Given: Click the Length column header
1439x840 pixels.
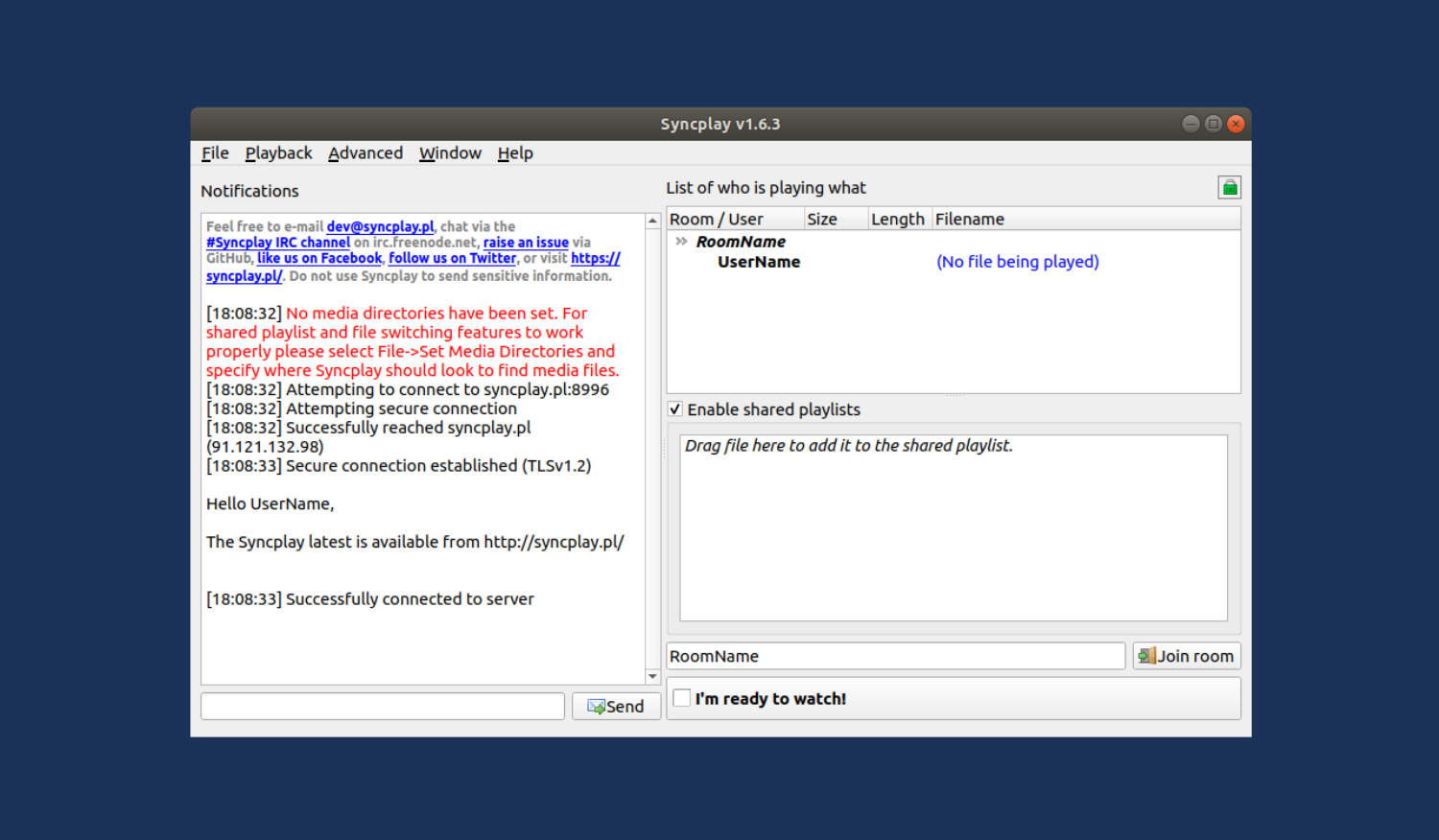Looking at the screenshot, I should (898, 220).
